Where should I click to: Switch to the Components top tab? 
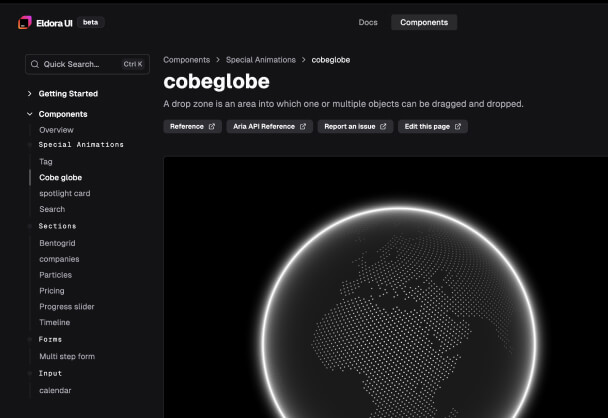[x=424, y=22]
